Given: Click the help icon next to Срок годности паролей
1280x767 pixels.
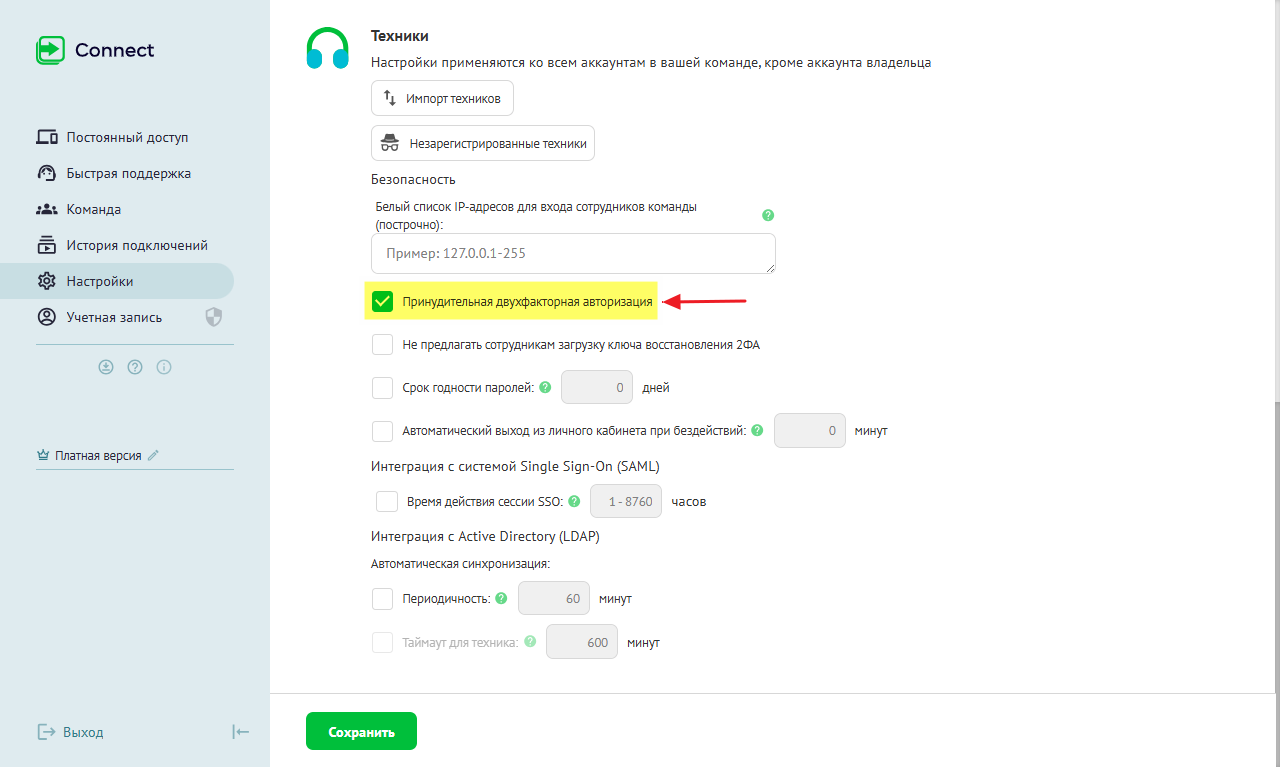Looking at the screenshot, I should click(x=545, y=387).
